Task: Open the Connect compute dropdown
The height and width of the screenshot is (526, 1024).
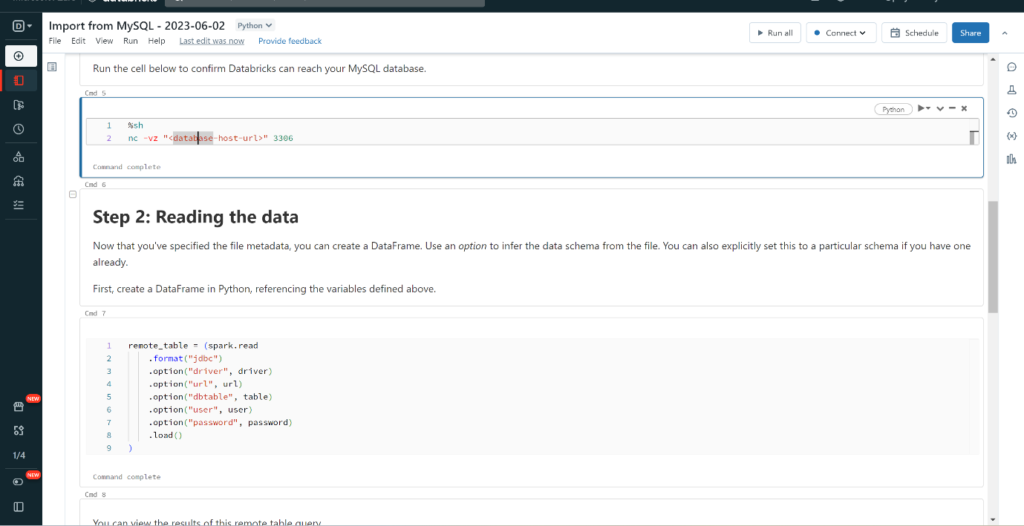Action: coord(840,33)
